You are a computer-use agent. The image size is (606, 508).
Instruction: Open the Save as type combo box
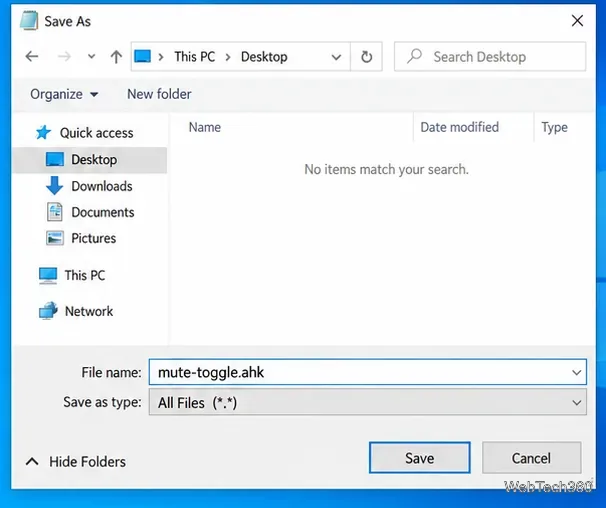(x=368, y=402)
